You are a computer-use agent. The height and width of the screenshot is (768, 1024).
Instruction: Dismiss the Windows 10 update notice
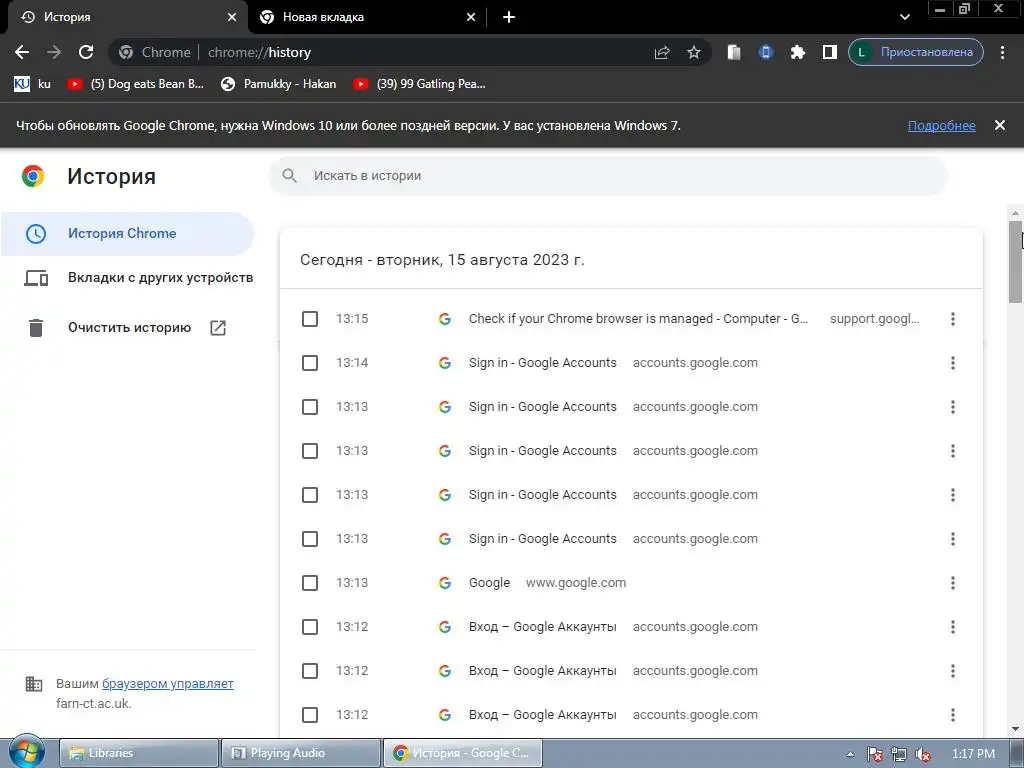pyautogui.click(x=1000, y=125)
